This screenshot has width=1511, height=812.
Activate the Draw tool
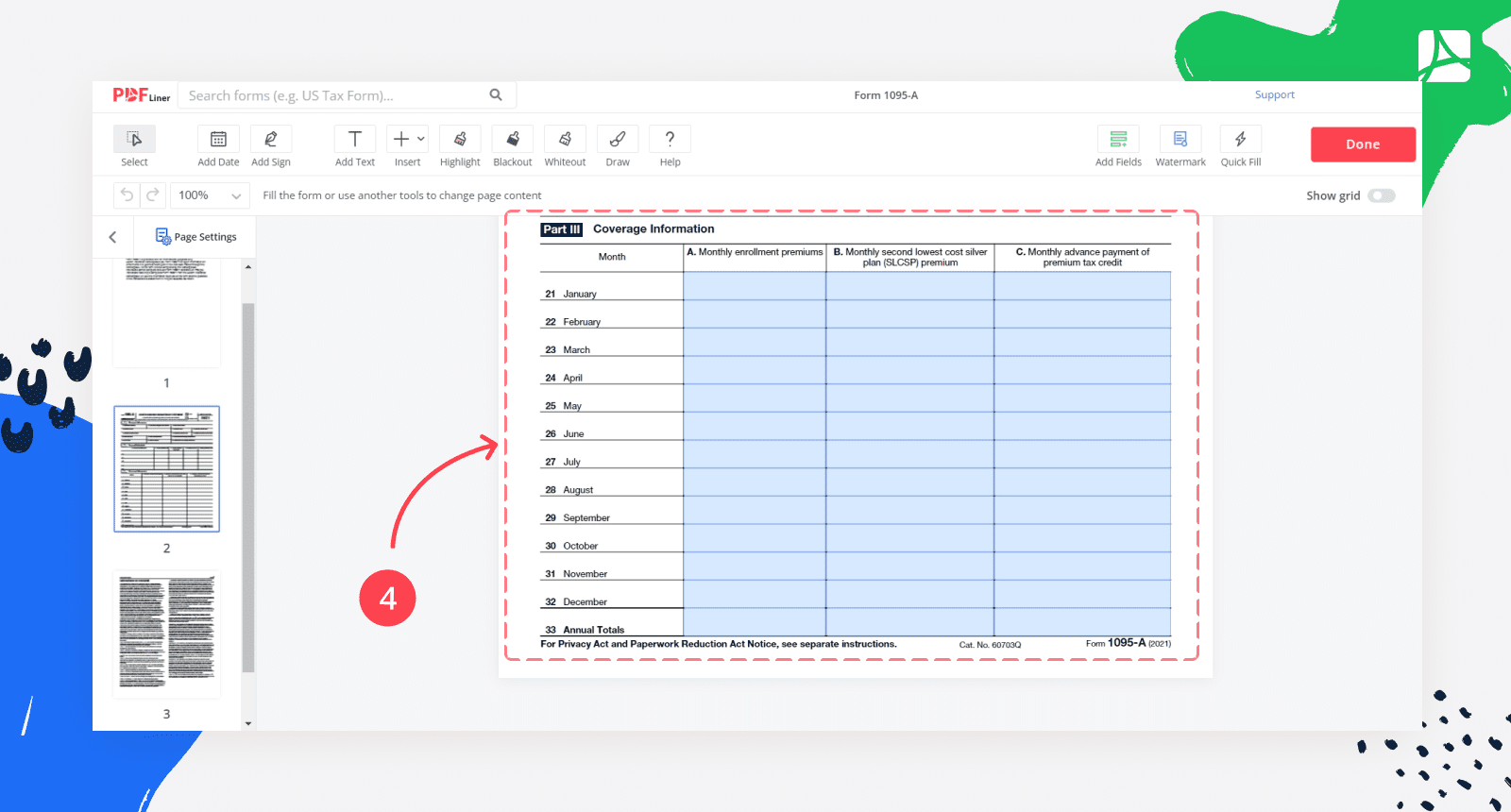pos(618,140)
